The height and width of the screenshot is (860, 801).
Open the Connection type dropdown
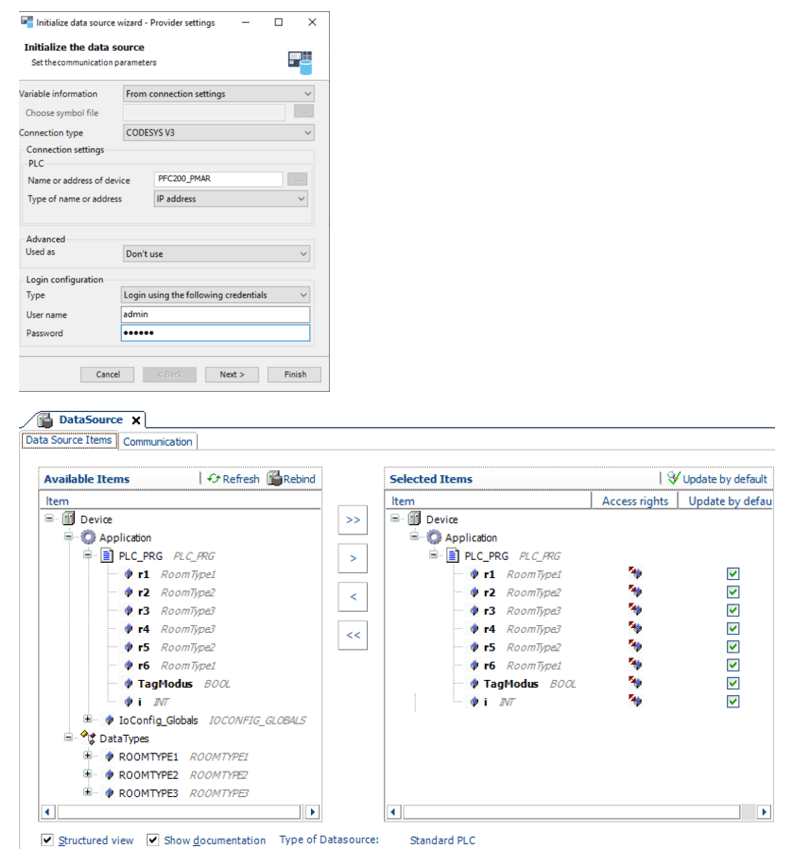(217, 133)
